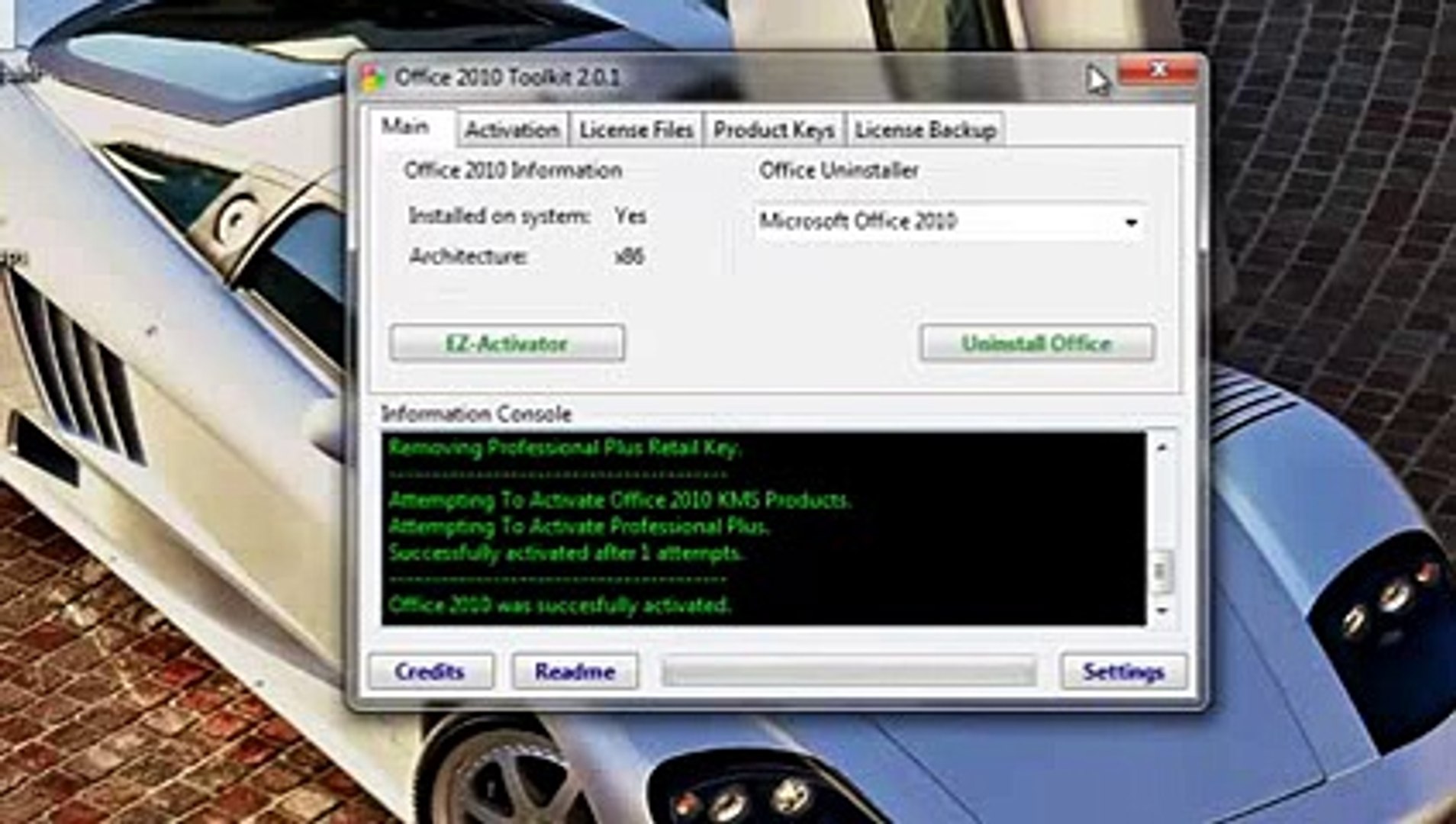Click the 'Office 2010 was successfully activated' line

tap(560, 605)
